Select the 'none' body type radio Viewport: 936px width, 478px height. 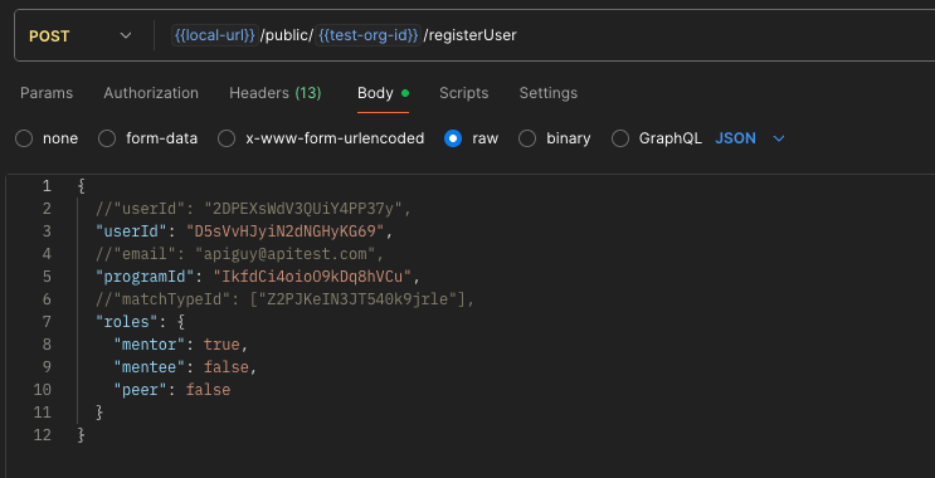pyautogui.click(x=24, y=139)
